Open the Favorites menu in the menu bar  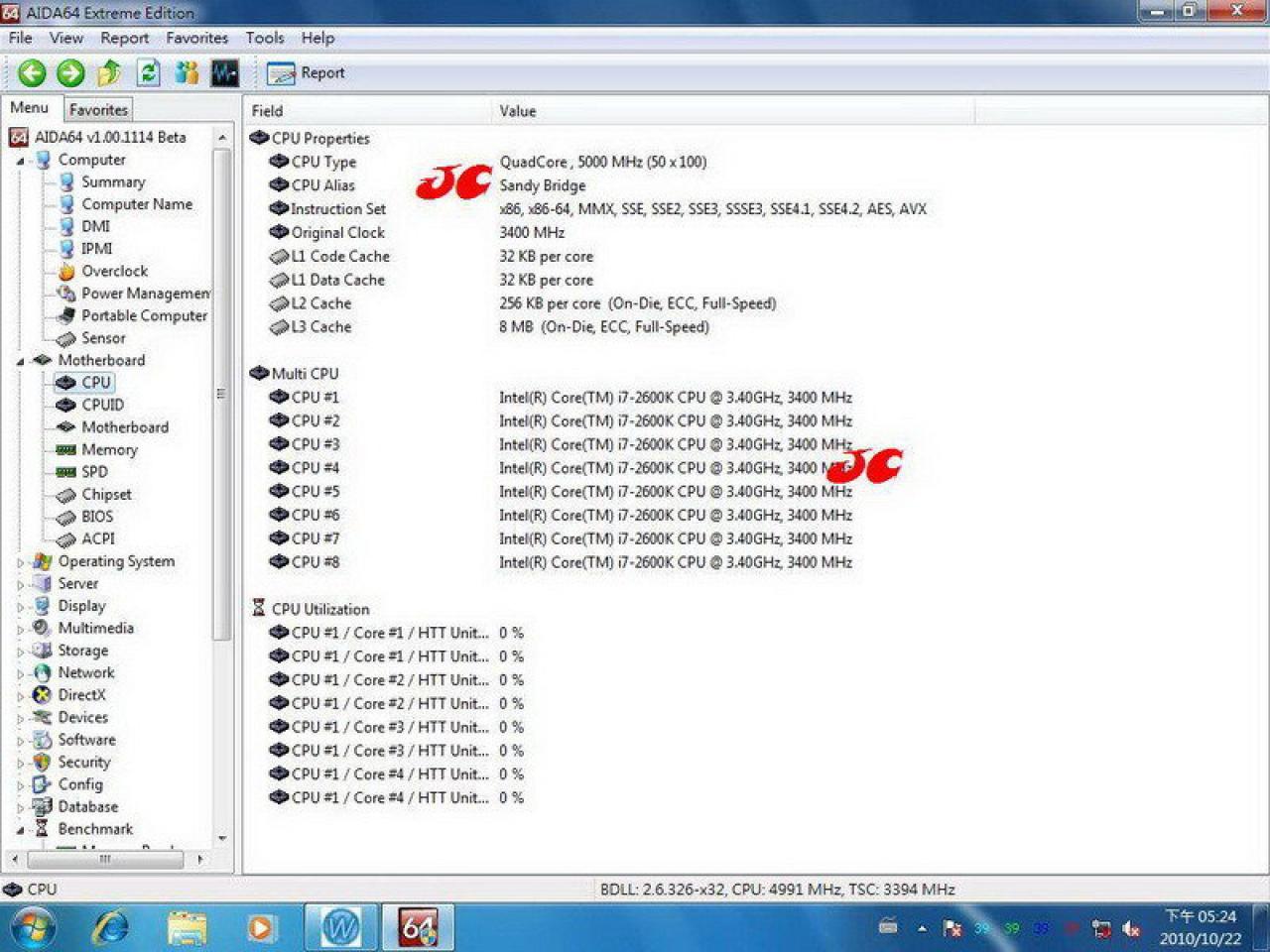pos(196,38)
